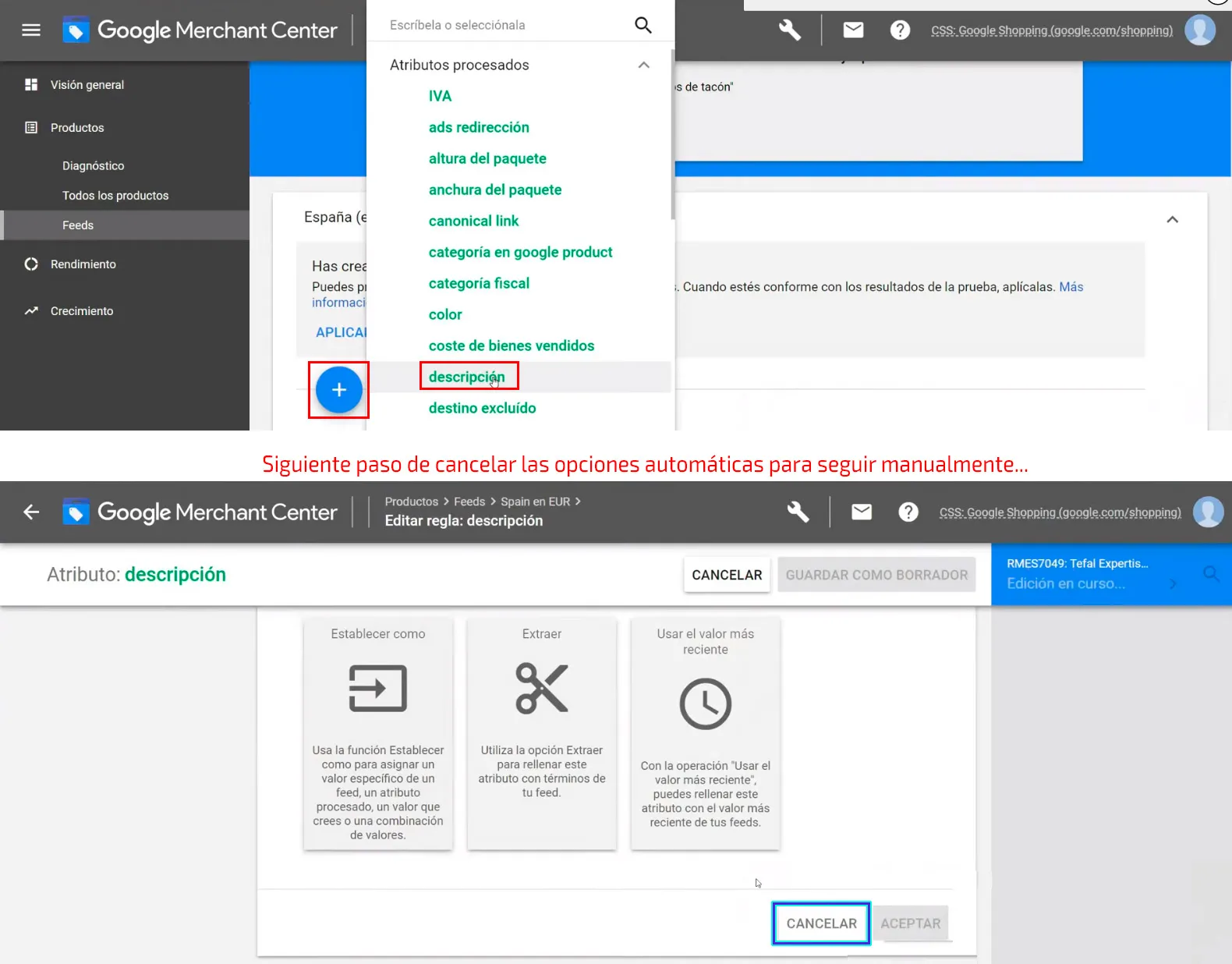
Task: Open the mail icon above the attribute list screen
Action: pos(854,30)
